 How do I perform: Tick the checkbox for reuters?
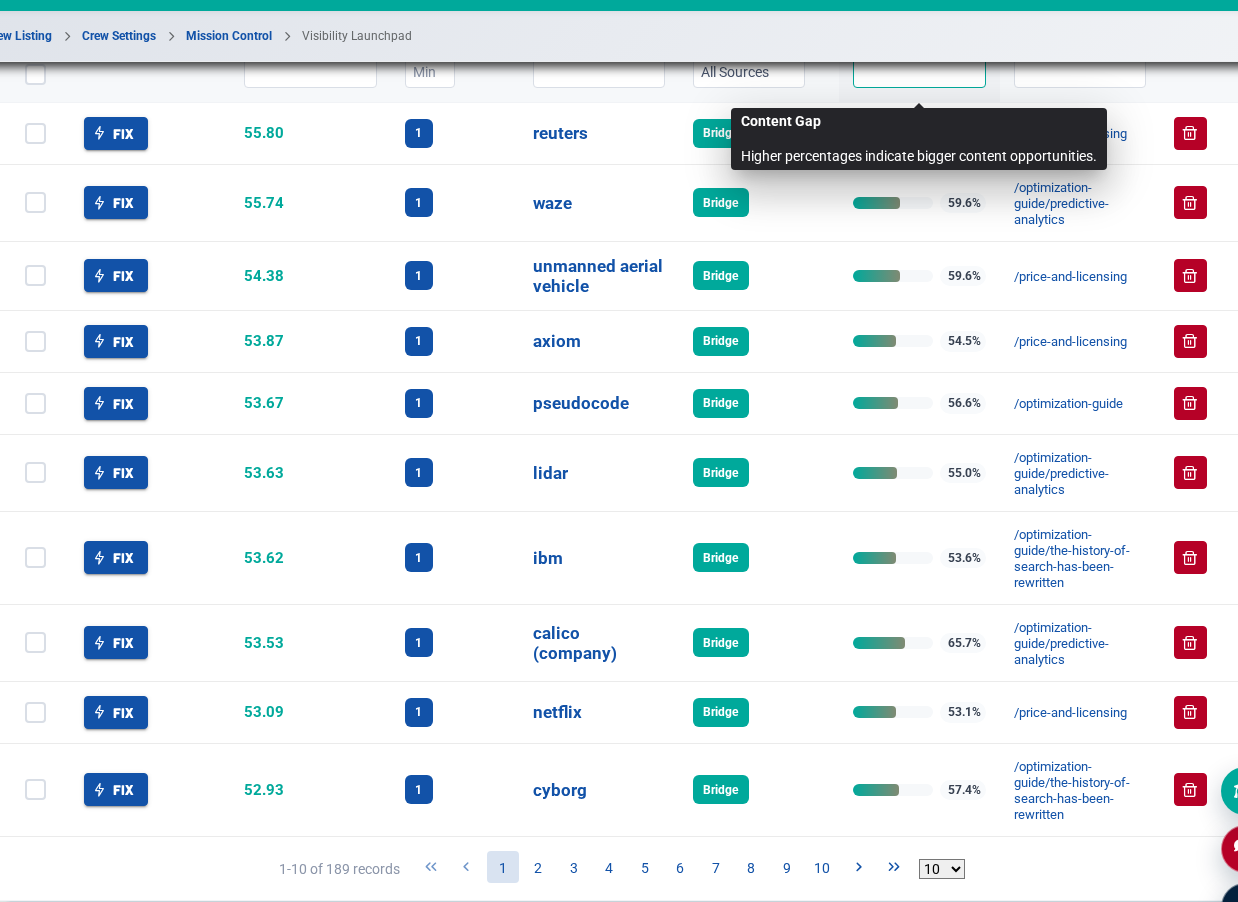[x=36, y=133]
